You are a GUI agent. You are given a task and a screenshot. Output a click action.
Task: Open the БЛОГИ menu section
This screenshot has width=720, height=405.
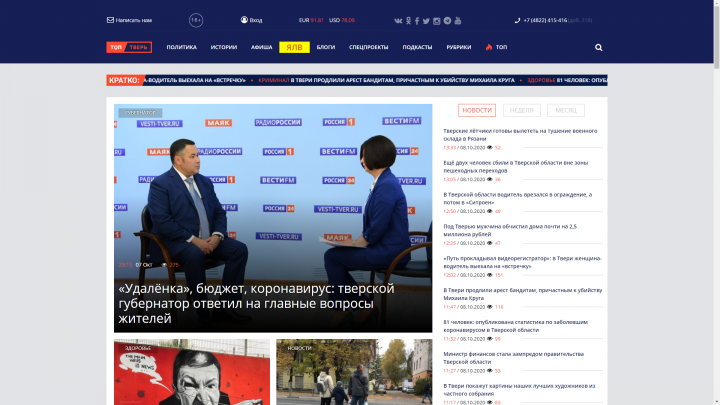[x=326, y=47]
